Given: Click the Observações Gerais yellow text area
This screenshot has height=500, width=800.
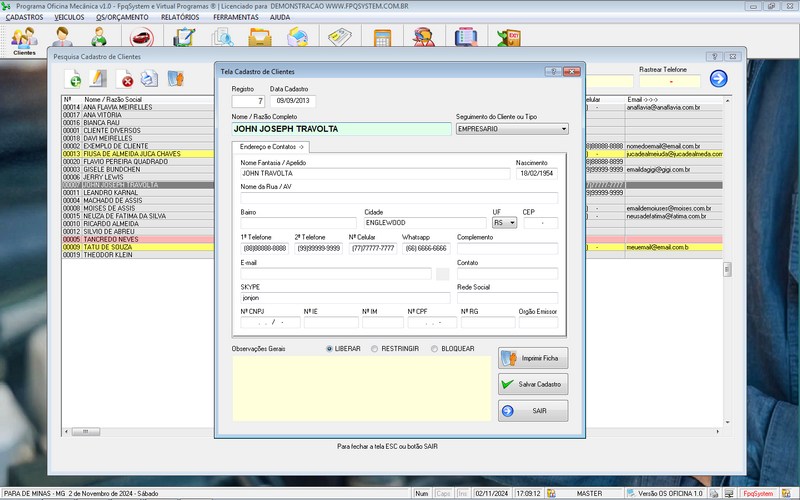Looking at the screenshot, I should click(360, 390).
